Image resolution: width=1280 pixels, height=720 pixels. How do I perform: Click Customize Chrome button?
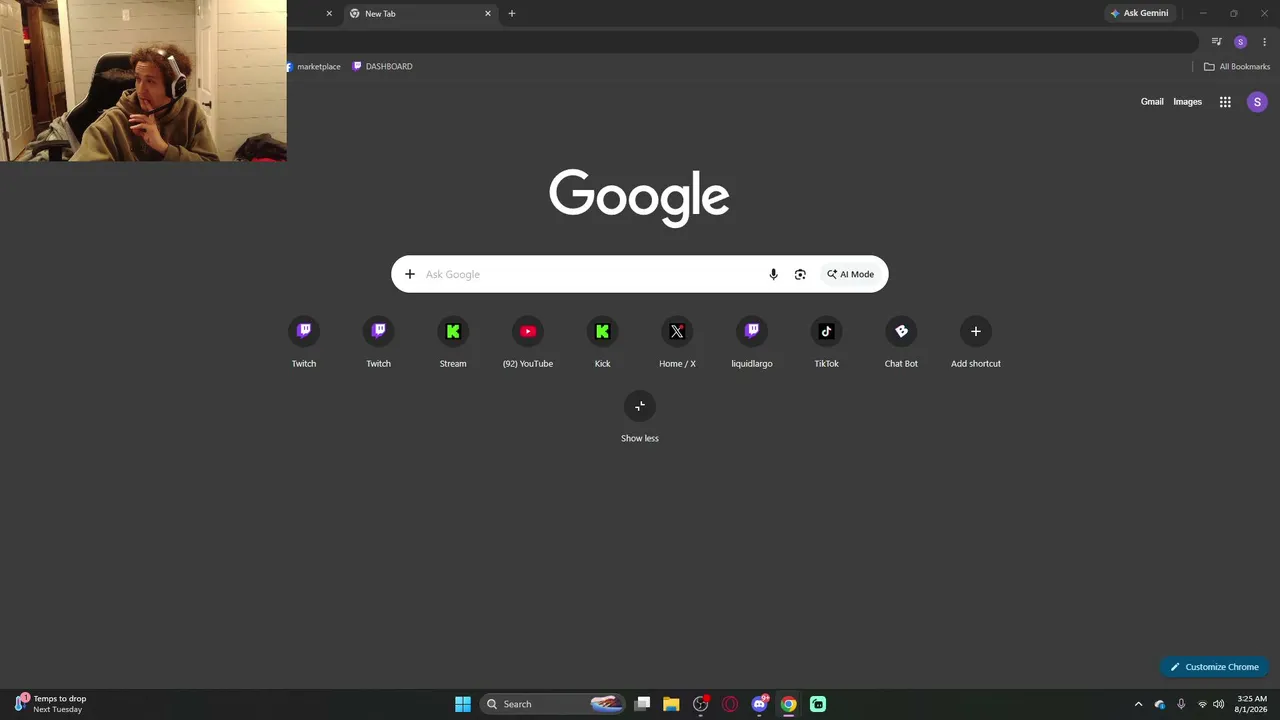1215,667
